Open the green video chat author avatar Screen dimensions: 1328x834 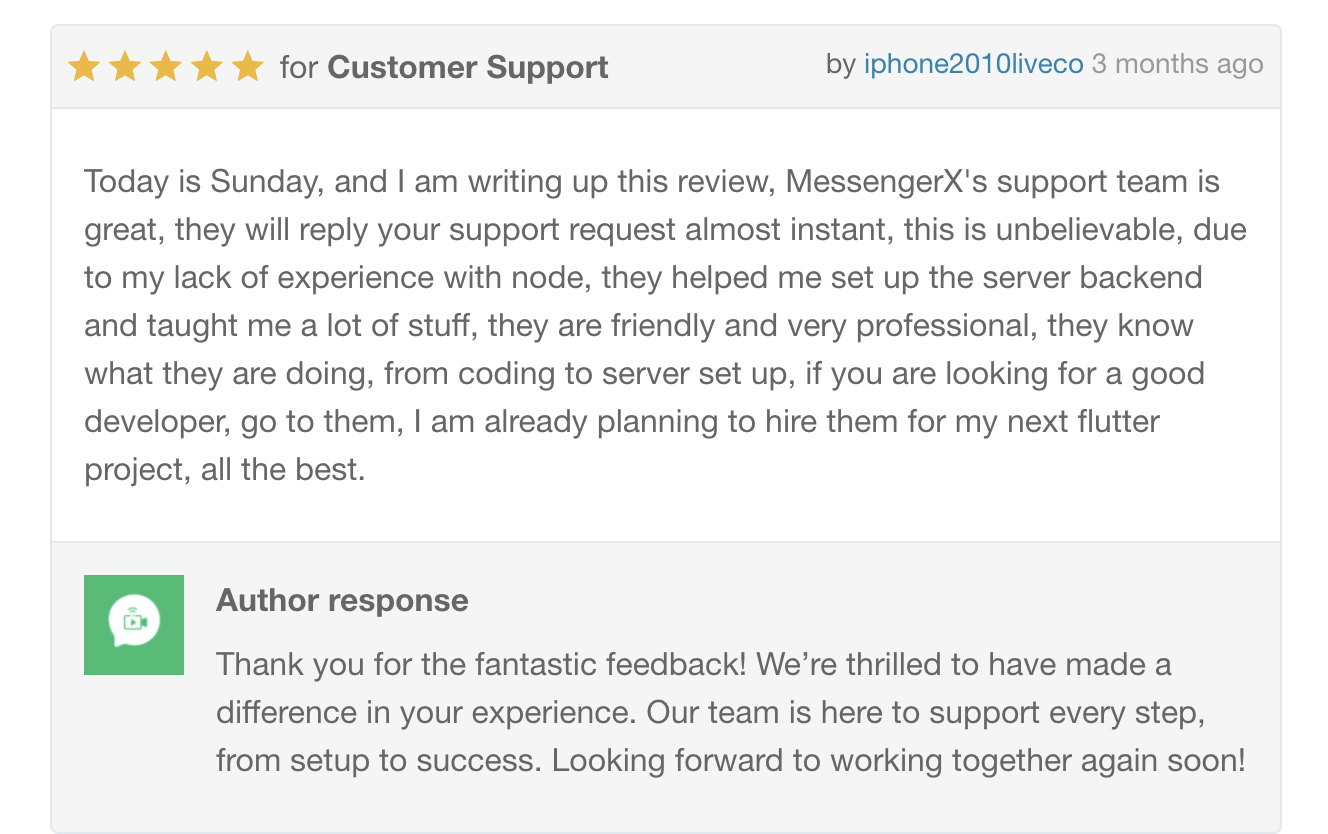134,625
